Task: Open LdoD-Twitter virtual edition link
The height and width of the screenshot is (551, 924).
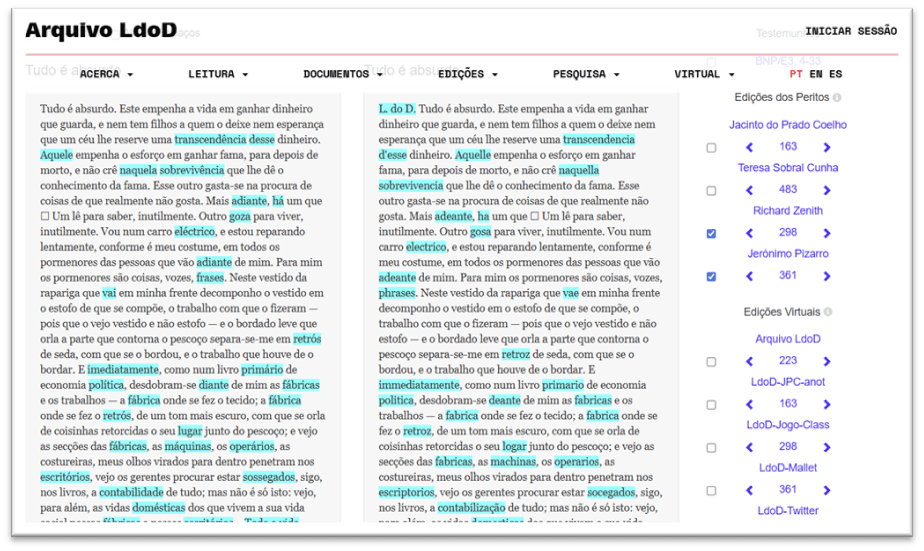Action: 788,511
